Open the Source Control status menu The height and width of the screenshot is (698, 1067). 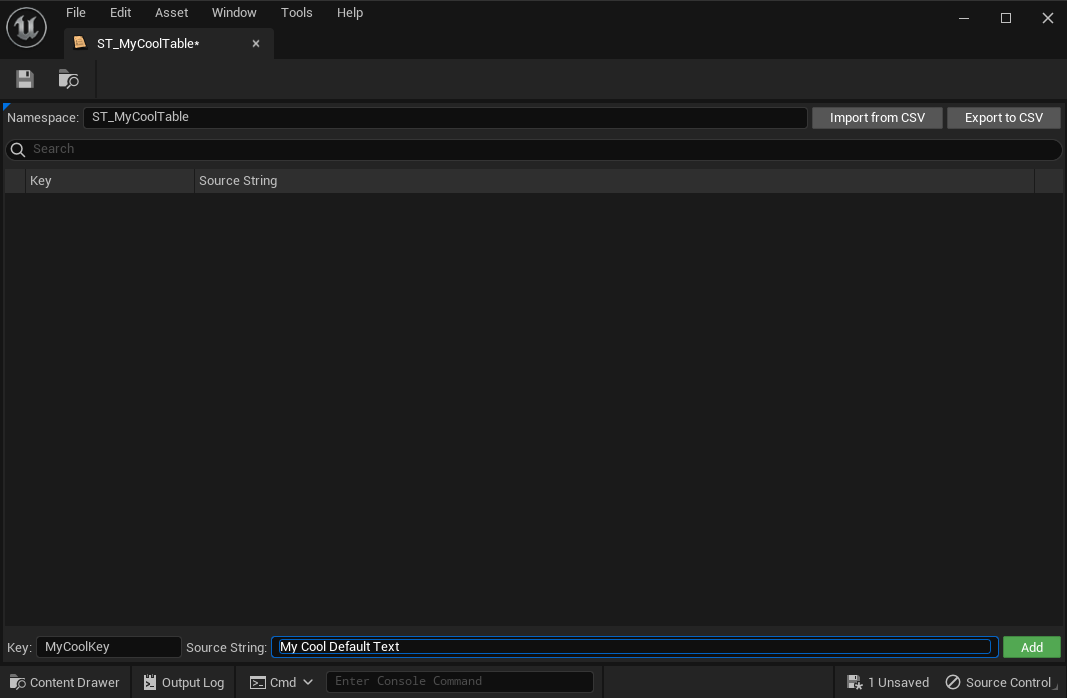(998, 682)
